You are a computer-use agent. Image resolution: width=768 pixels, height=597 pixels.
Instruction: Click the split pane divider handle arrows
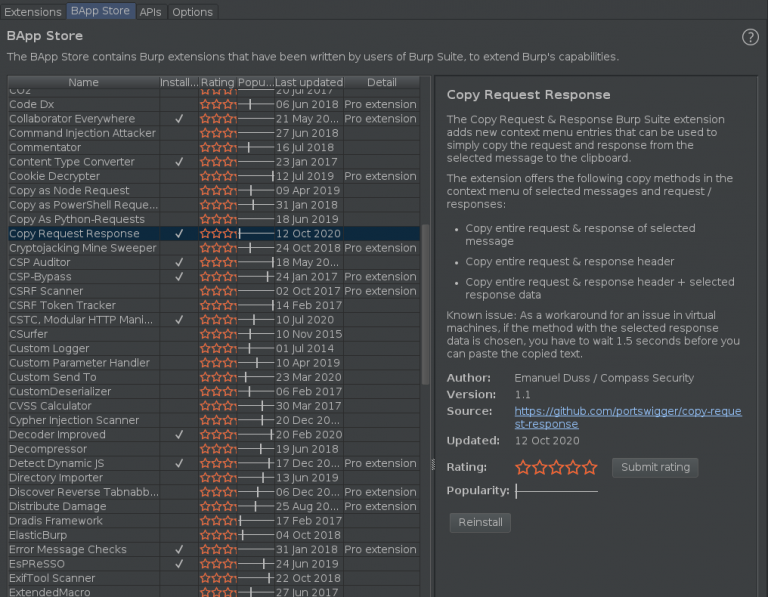433,463
